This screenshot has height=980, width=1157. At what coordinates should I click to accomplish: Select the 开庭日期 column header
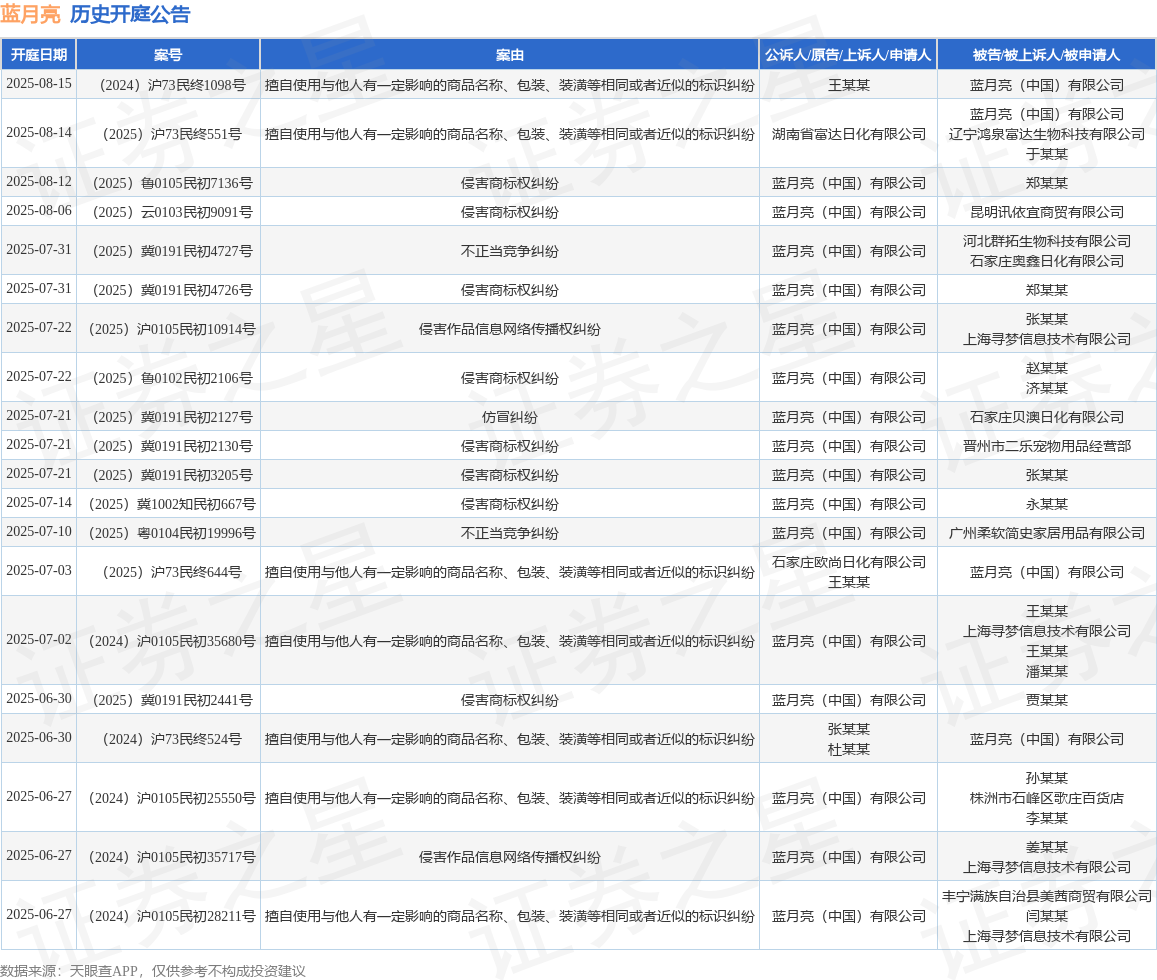click(38, 55)
